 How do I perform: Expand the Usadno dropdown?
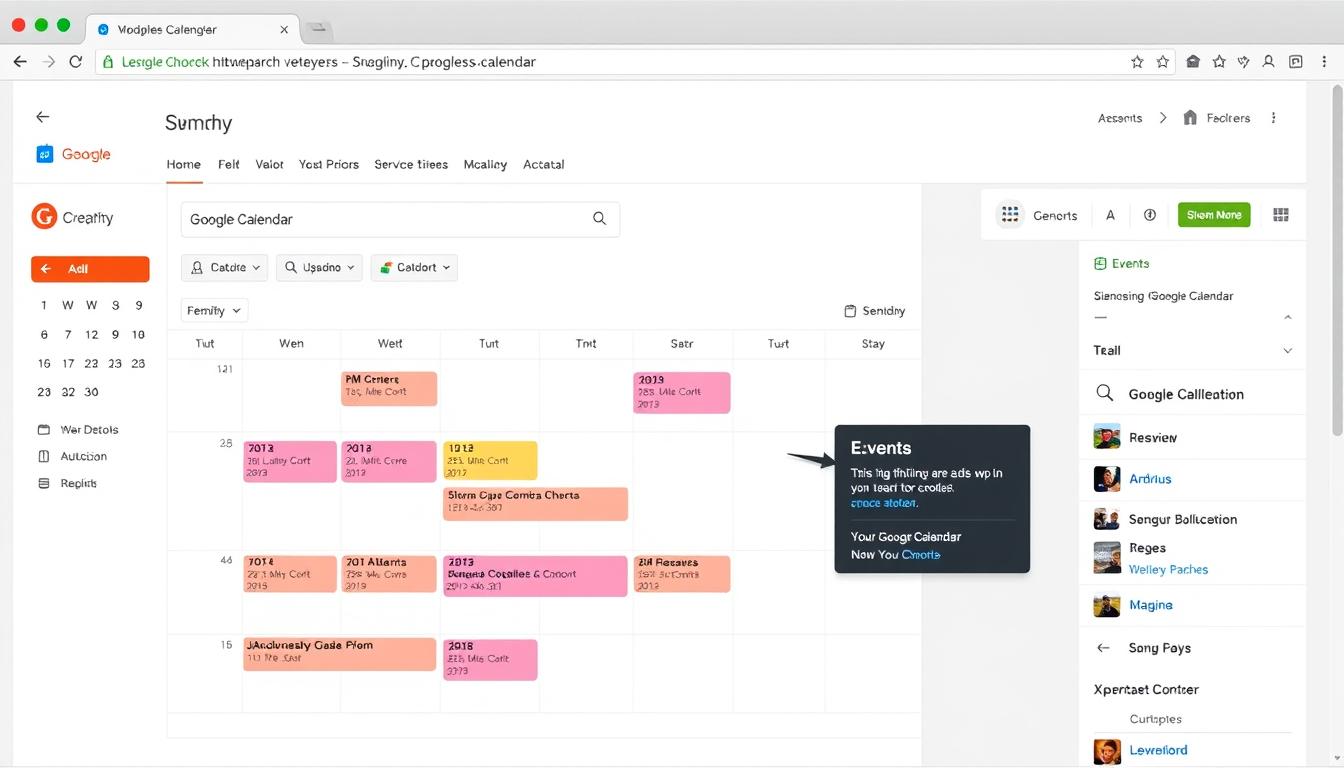click(319, 267)
